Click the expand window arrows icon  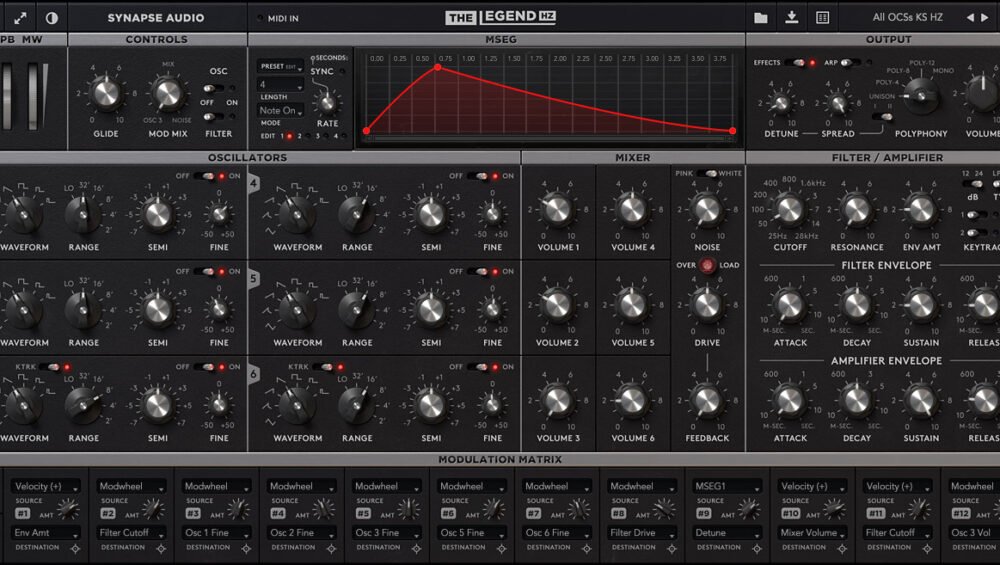[20, 18]
